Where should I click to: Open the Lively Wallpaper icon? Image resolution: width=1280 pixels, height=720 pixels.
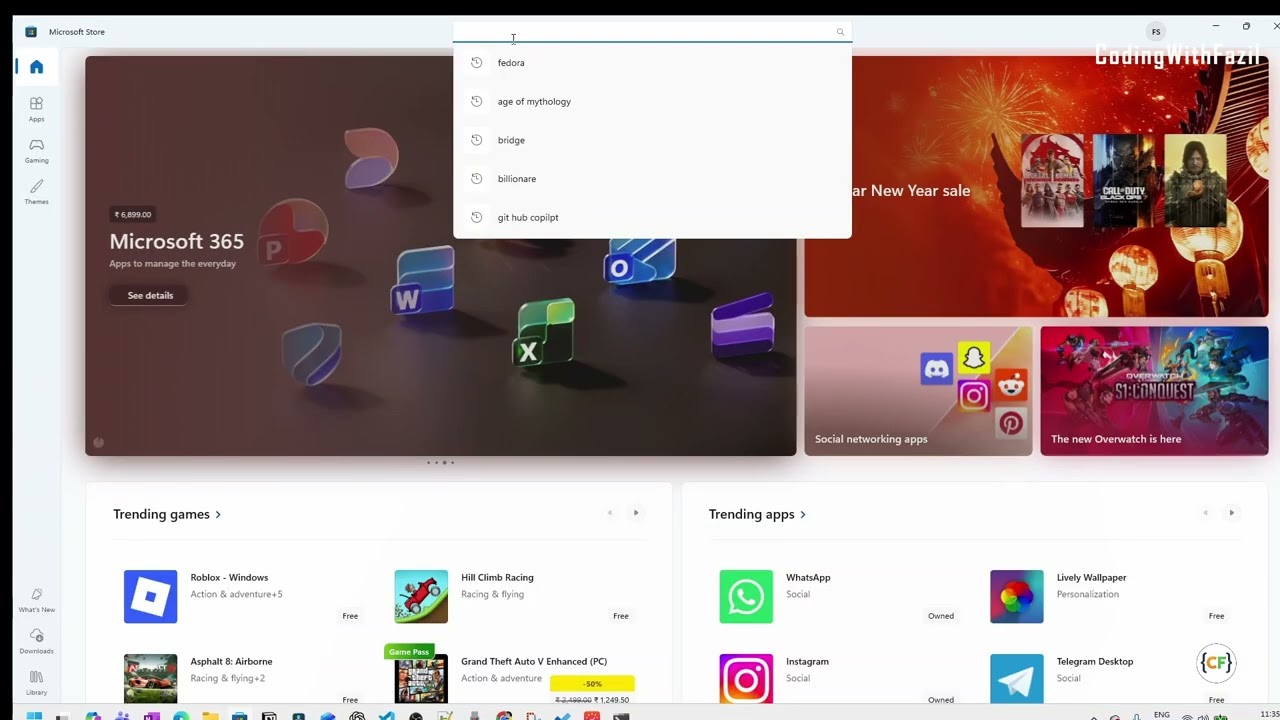[1017, 597]
